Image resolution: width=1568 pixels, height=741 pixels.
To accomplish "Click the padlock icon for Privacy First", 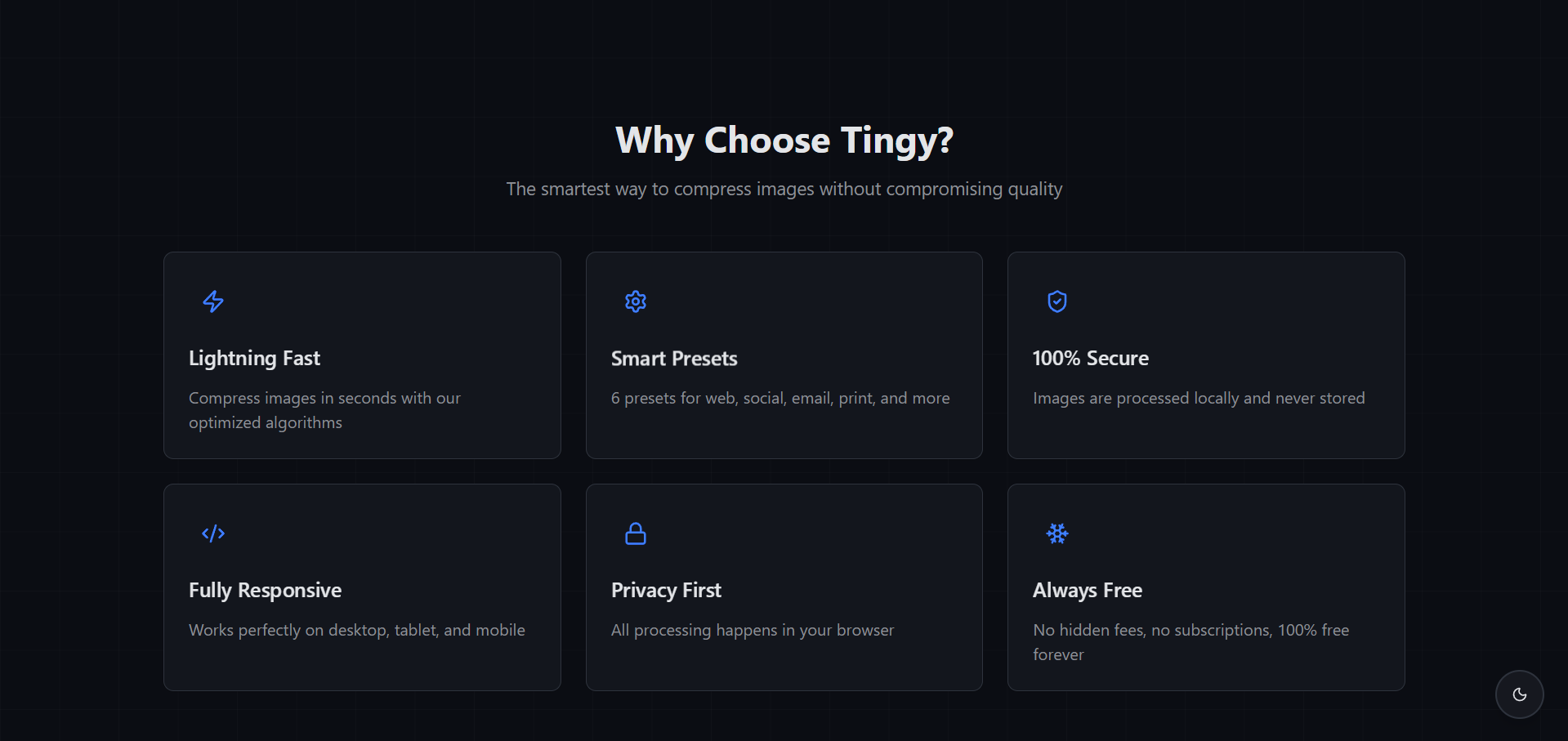I will (636, 533).
